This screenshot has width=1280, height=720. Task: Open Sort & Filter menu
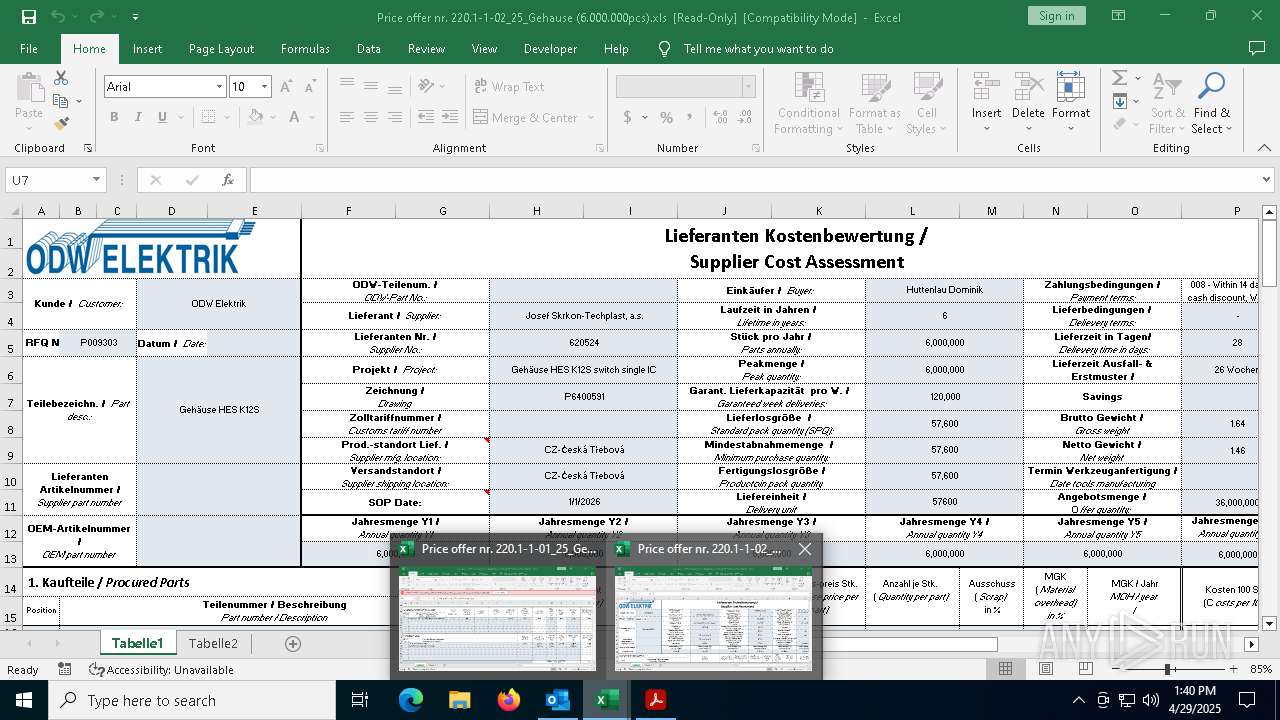click(1167, 103)
